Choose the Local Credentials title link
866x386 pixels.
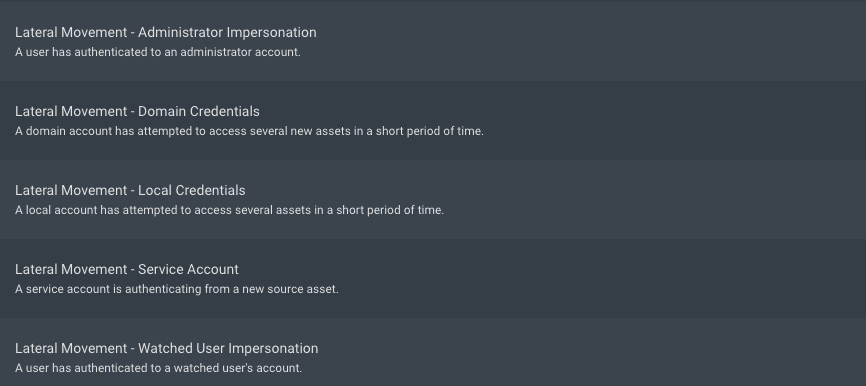(x=130, y=191)
